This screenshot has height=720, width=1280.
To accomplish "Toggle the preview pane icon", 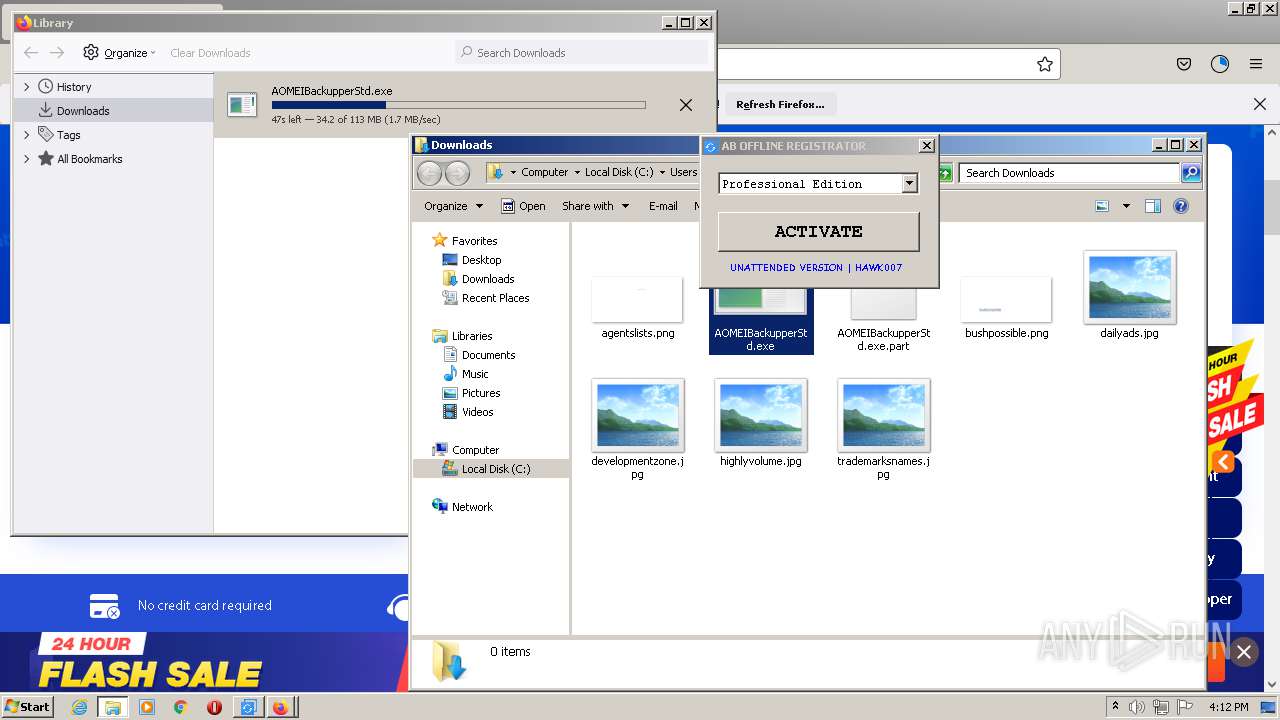I will coord(1153,206).
